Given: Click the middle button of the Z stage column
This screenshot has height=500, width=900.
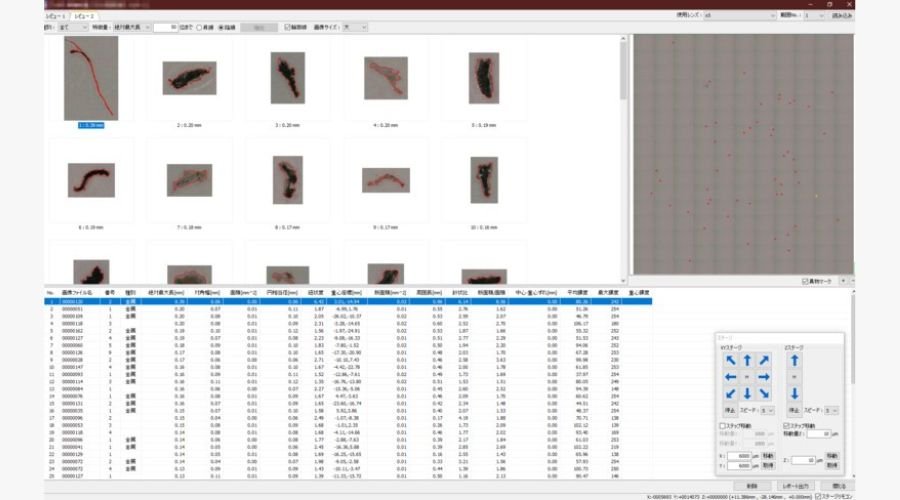Looking at the screenshot, I should click(794, 377).
